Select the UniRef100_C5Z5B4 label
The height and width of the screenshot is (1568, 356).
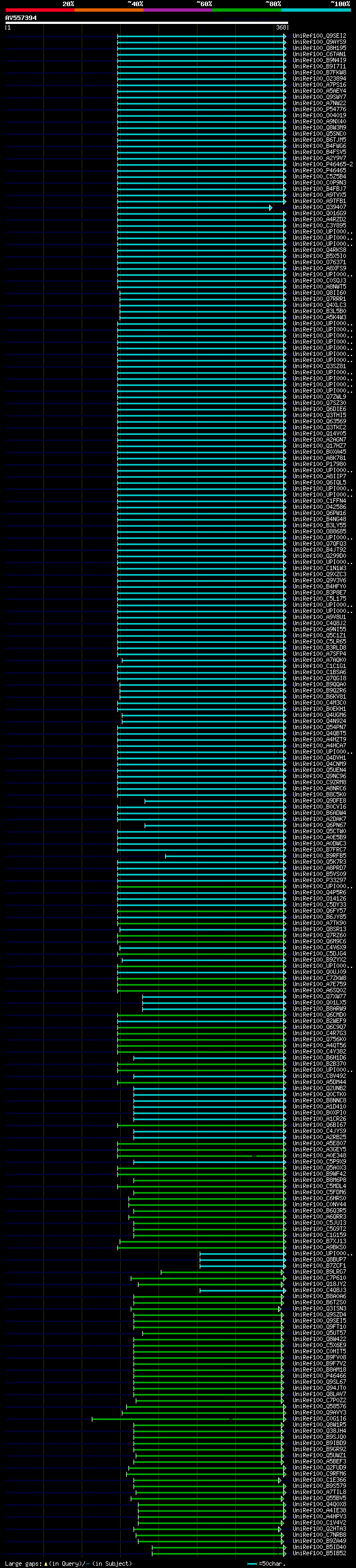tap(319, 176)
